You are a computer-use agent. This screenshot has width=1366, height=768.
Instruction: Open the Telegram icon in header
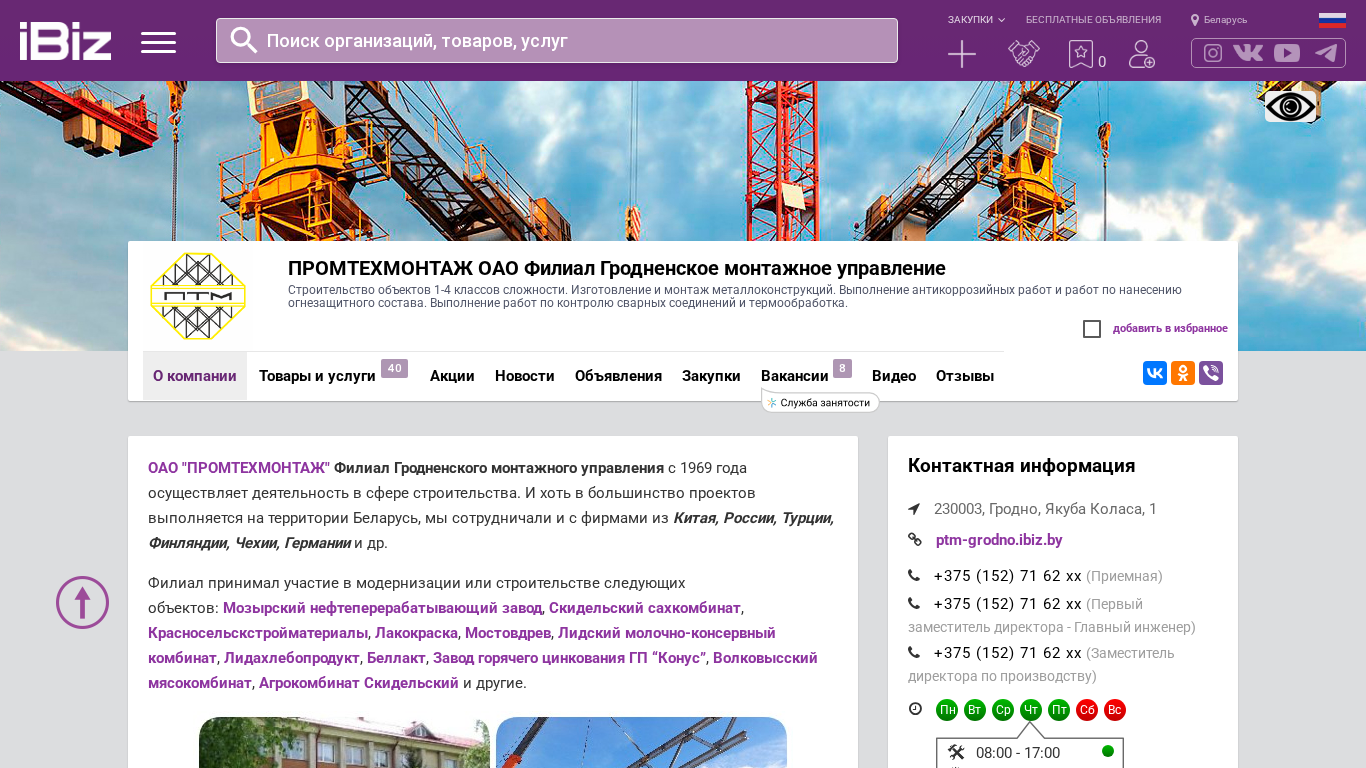(1326, 53)
